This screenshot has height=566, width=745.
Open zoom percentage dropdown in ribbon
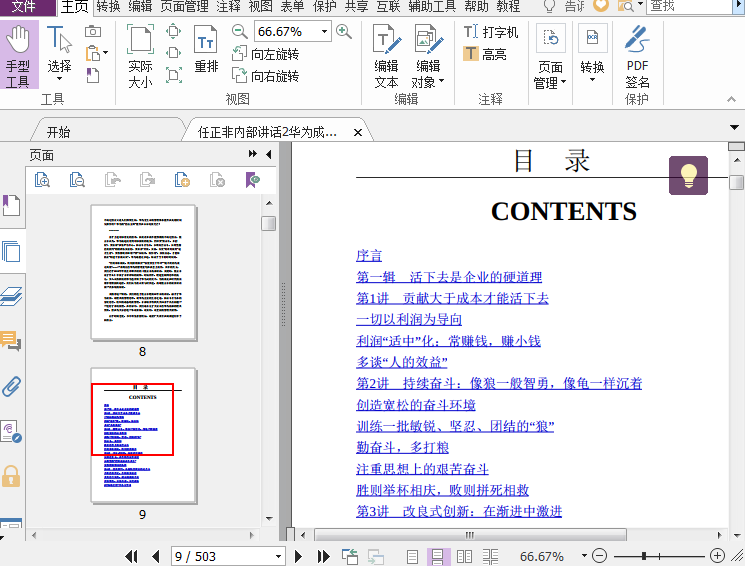click(325, 32)
